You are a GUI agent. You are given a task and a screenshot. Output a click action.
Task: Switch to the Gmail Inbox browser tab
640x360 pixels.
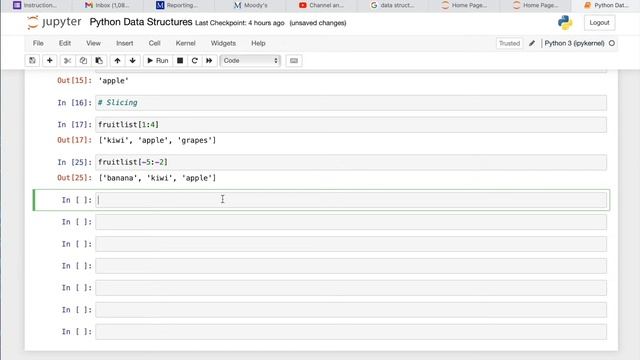pos(107,5)
